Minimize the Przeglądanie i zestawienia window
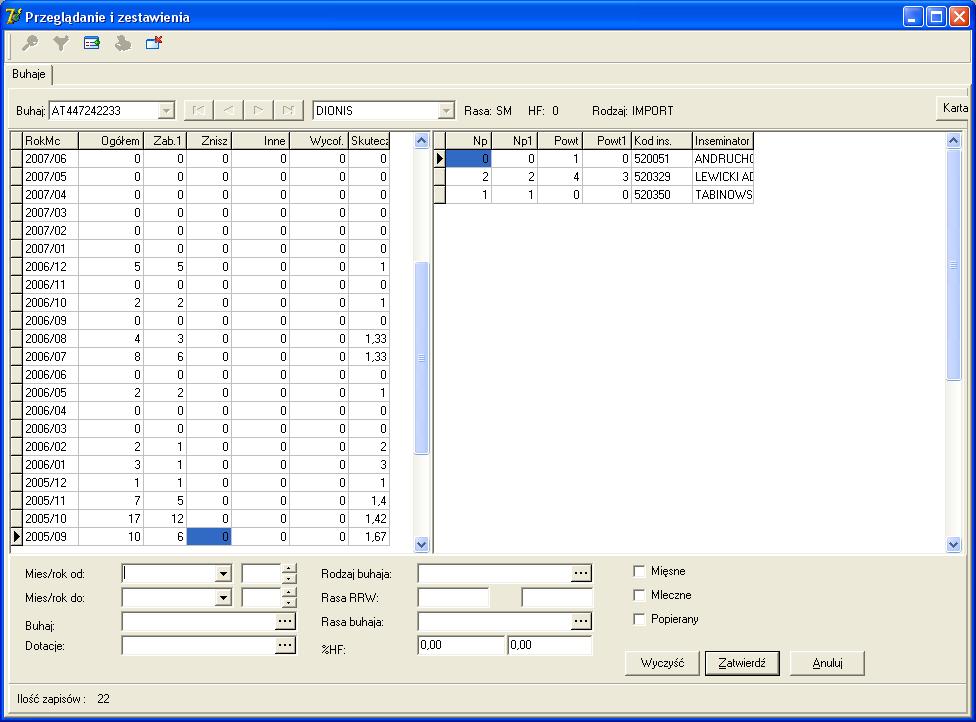The width and height of the screenshot is (976, 722). tap(913, 16)
